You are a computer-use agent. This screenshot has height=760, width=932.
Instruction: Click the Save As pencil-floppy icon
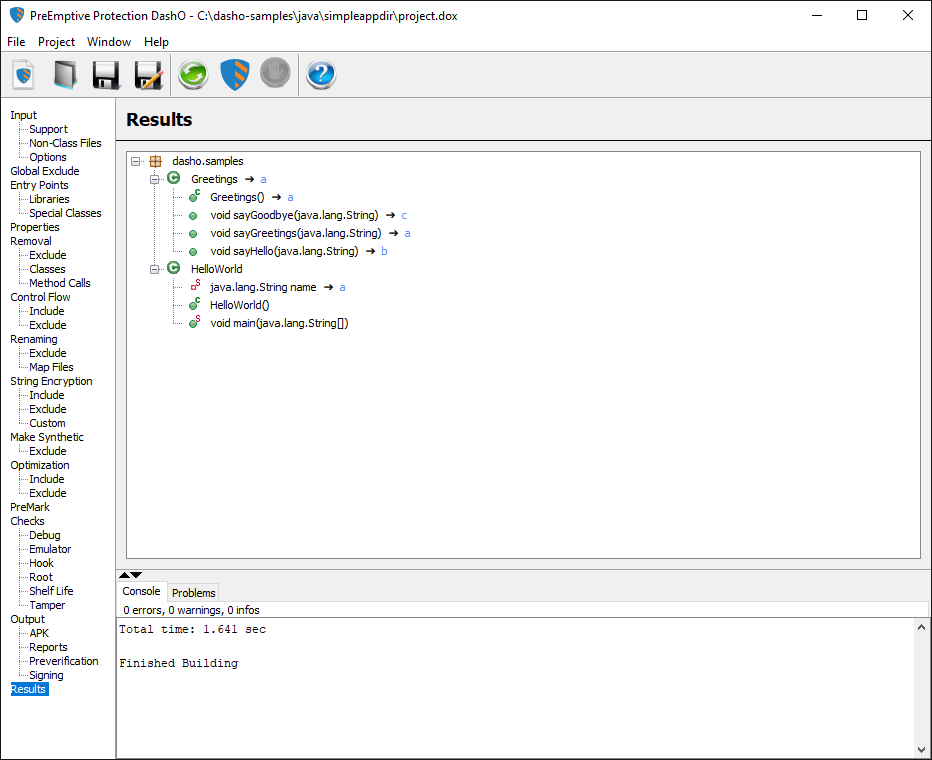(149, 75)
